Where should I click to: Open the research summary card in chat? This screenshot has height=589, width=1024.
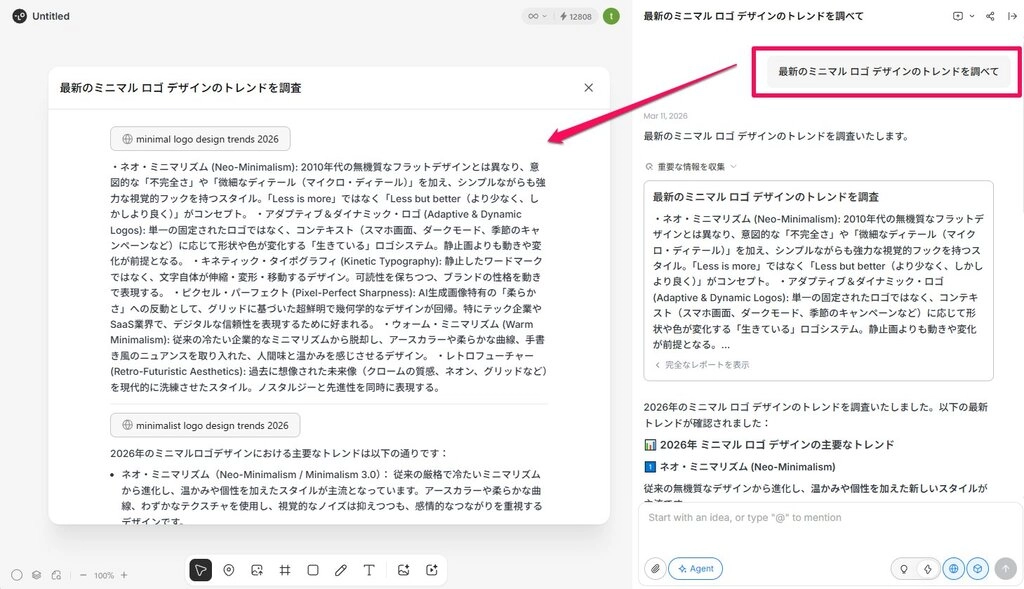[818, 281]
